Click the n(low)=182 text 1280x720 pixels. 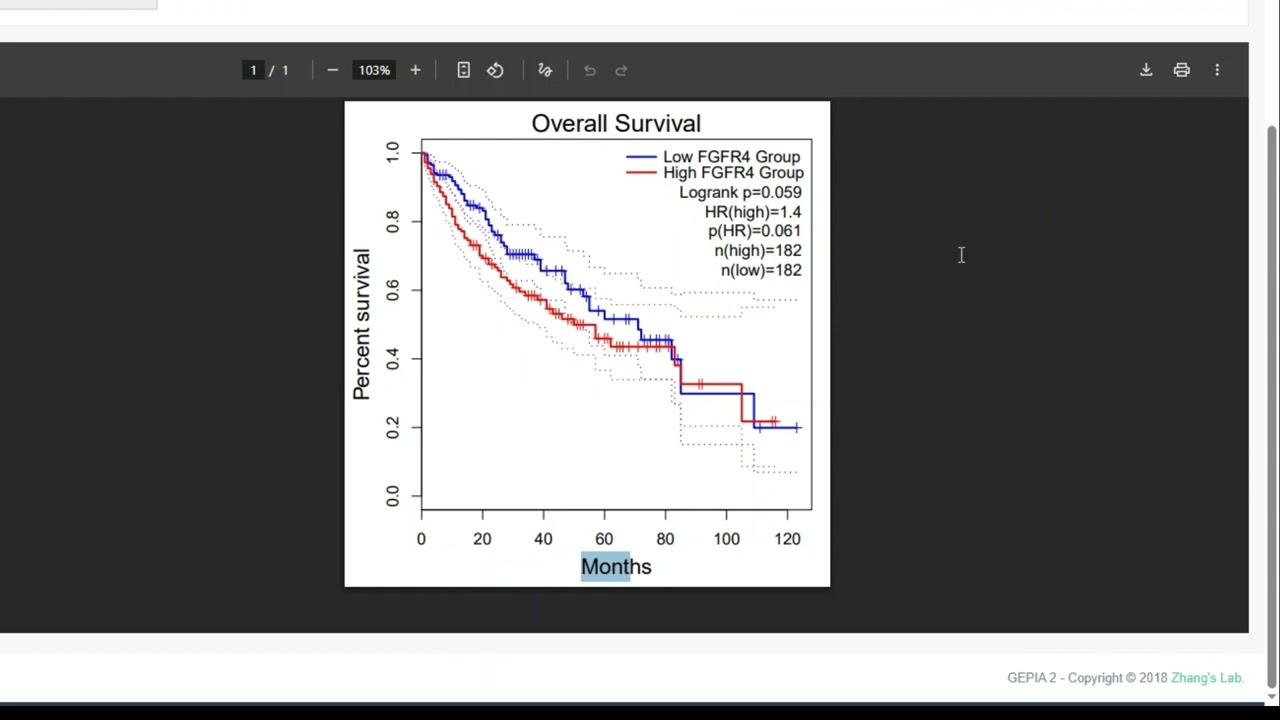coord(761,271)
